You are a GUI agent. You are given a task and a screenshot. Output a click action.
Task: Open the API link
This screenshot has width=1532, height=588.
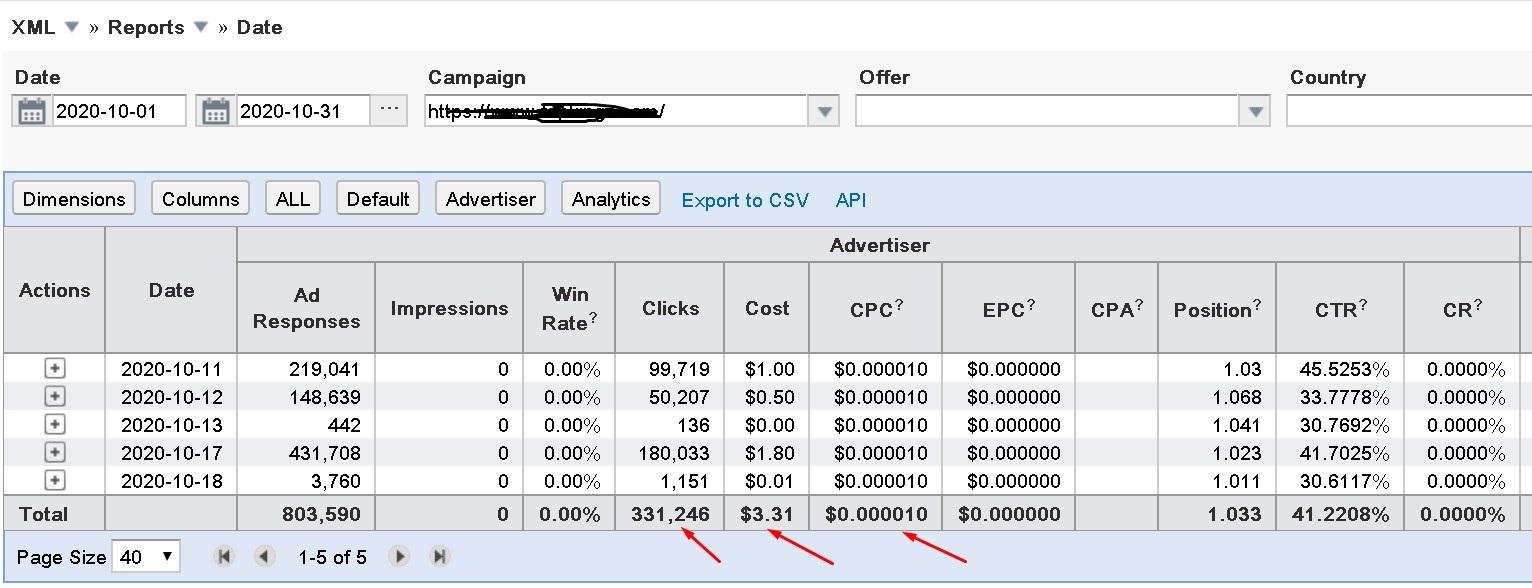850,200
